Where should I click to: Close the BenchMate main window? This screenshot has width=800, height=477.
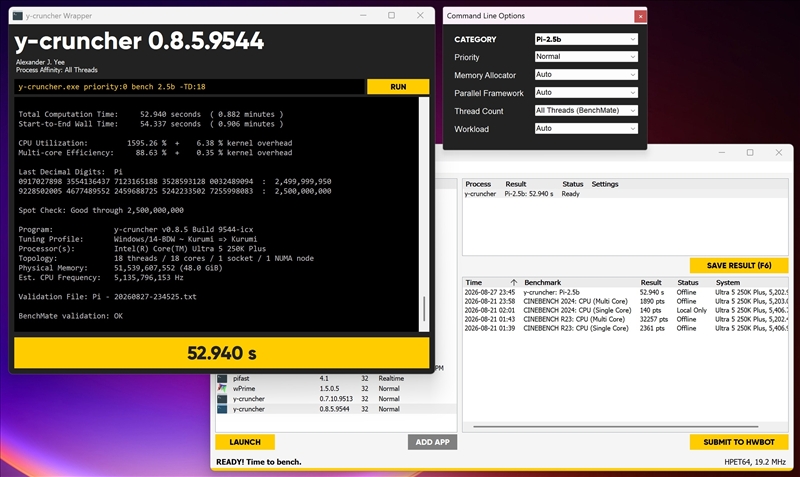tap(779, 153)
